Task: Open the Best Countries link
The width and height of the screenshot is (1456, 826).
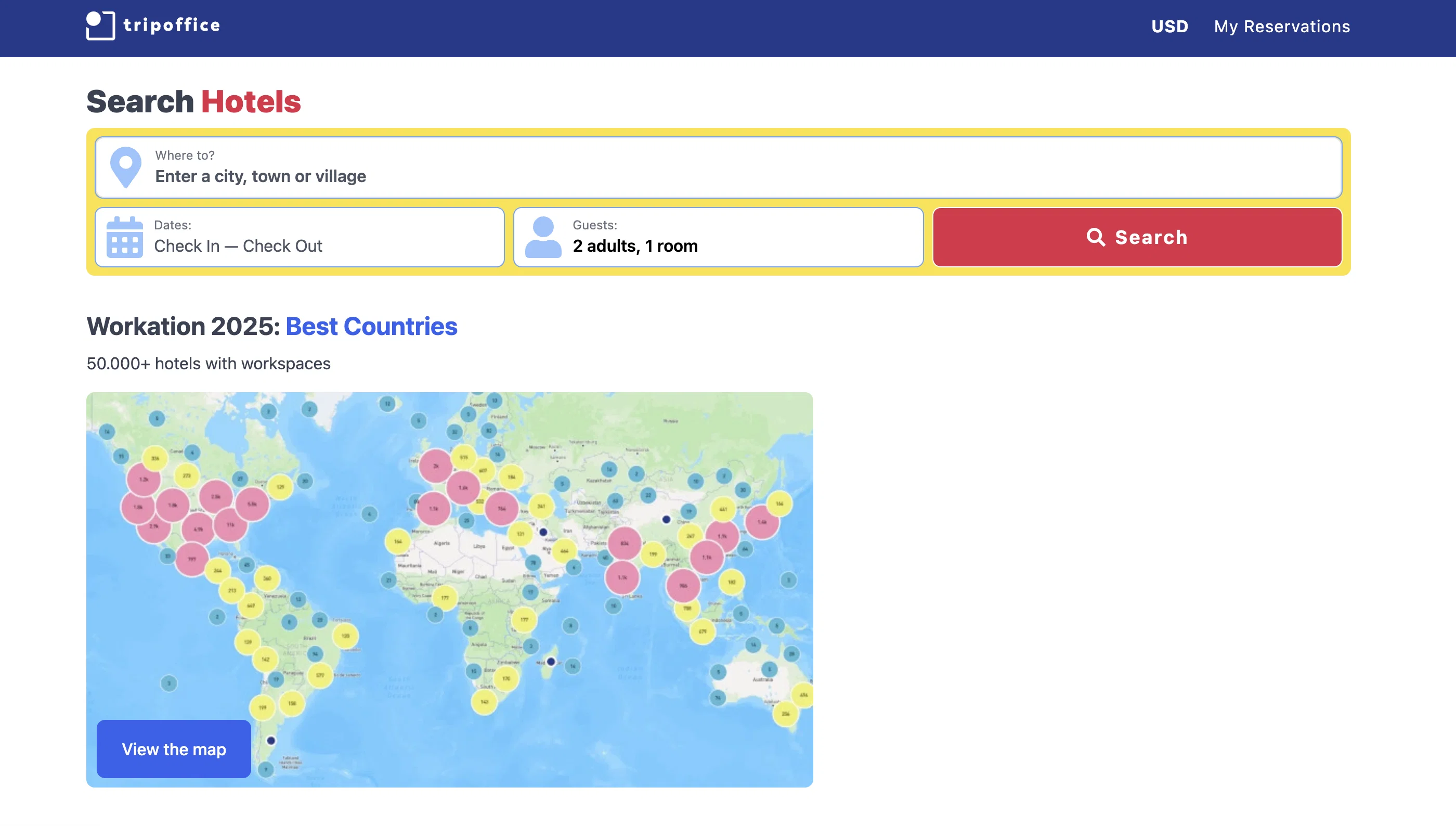Action: point(371,326)
